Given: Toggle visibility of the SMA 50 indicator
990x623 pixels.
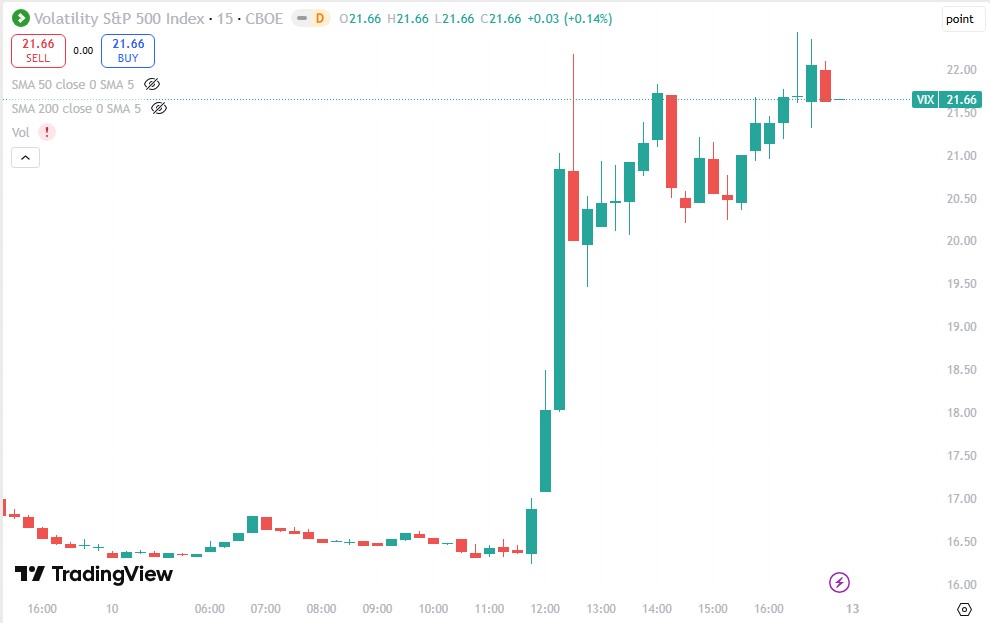Looking at the screenshot, I should (152, 84).
